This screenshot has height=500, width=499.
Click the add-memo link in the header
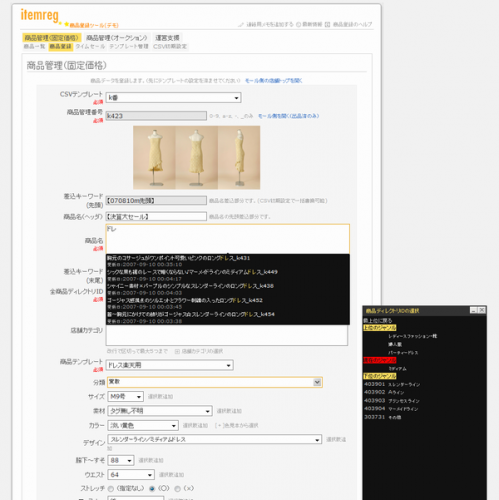270,25
